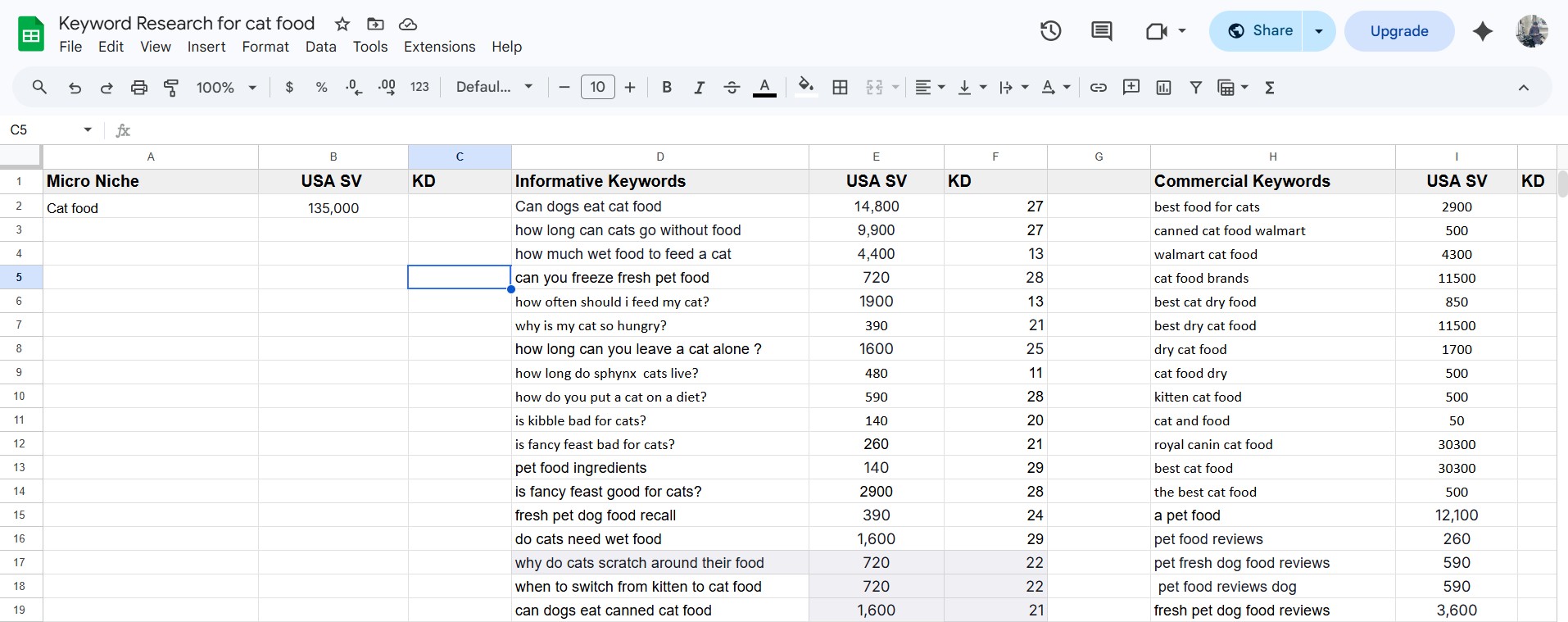Click the Share button
1568x622 pixels.
[x=1257, y=31]
